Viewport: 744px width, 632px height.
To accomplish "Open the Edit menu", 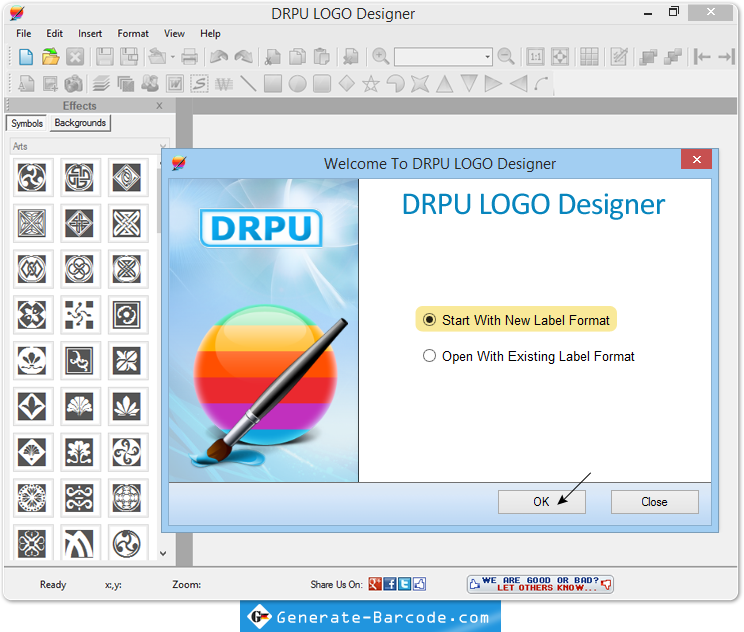I will (x=55, y=34).
